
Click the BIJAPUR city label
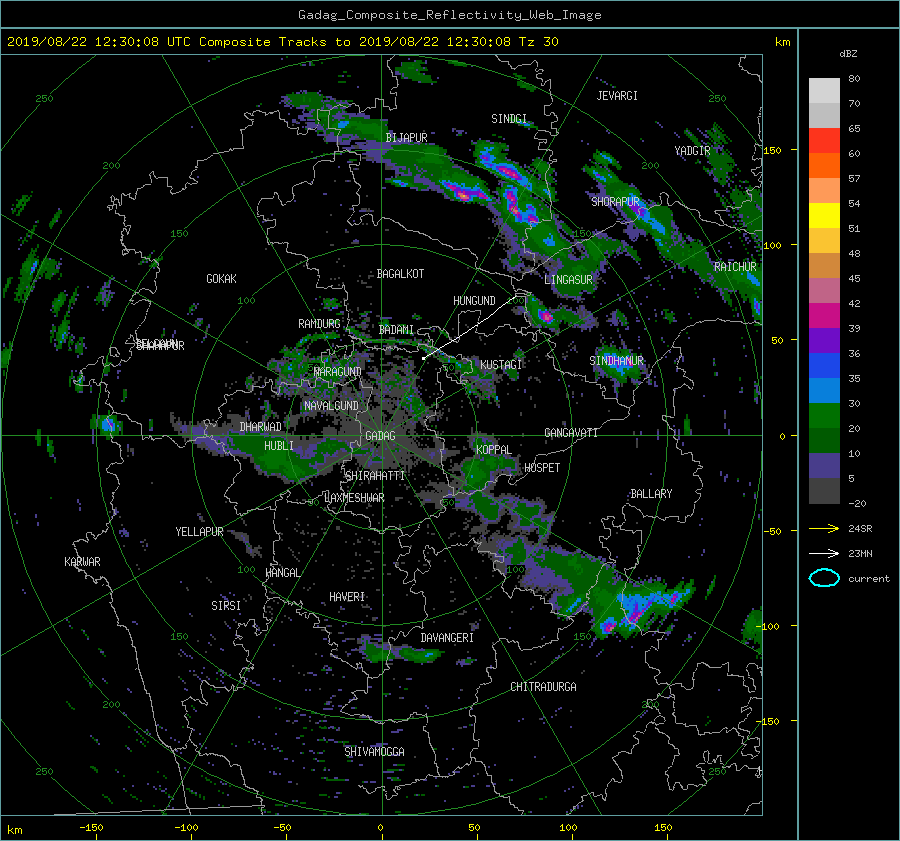click(406, 138)
